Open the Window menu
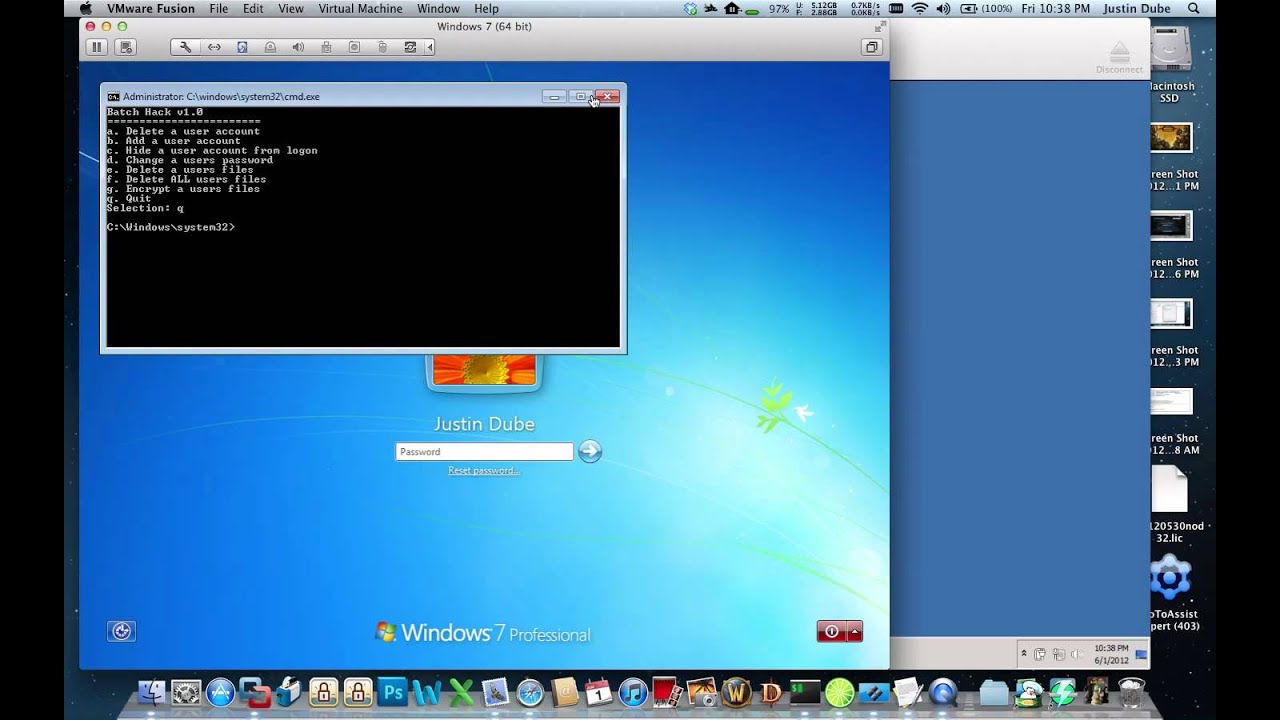 [438, 8]
